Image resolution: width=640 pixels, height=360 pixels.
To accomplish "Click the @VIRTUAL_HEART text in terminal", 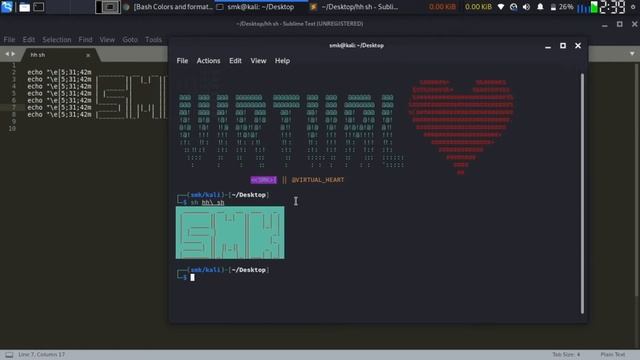I will (x=318, y=180).
